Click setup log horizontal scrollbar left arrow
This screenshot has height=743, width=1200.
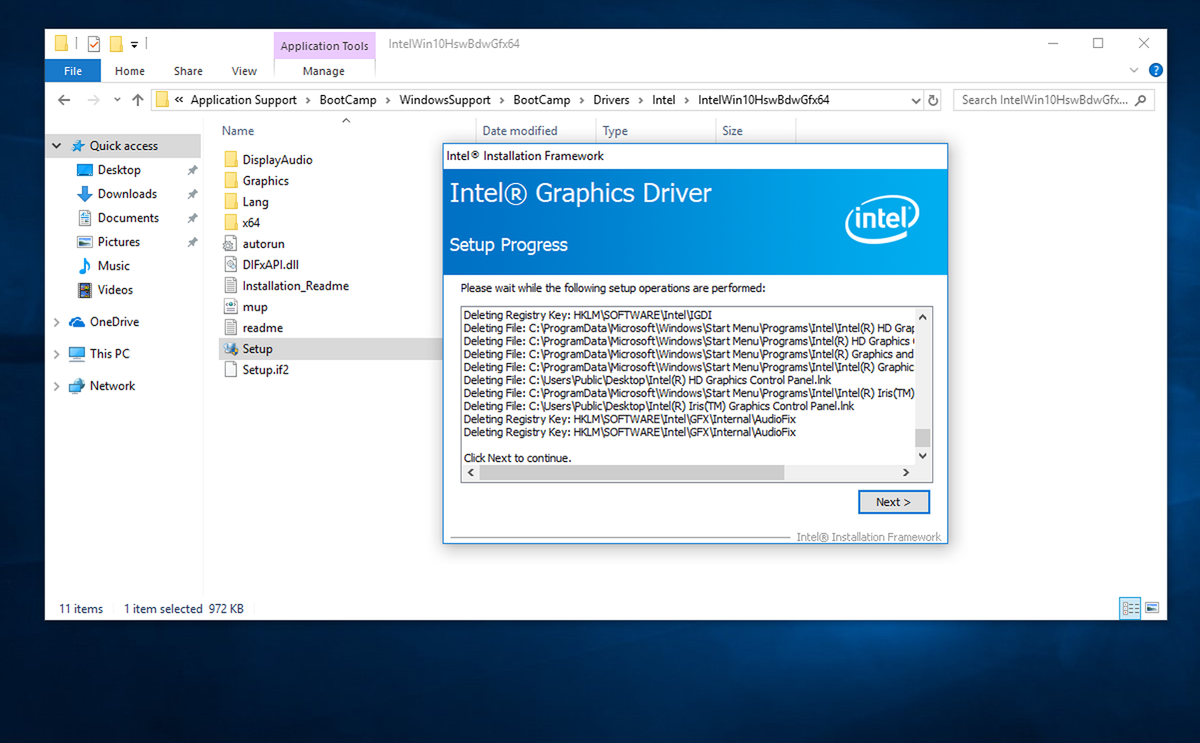(470, 473)
